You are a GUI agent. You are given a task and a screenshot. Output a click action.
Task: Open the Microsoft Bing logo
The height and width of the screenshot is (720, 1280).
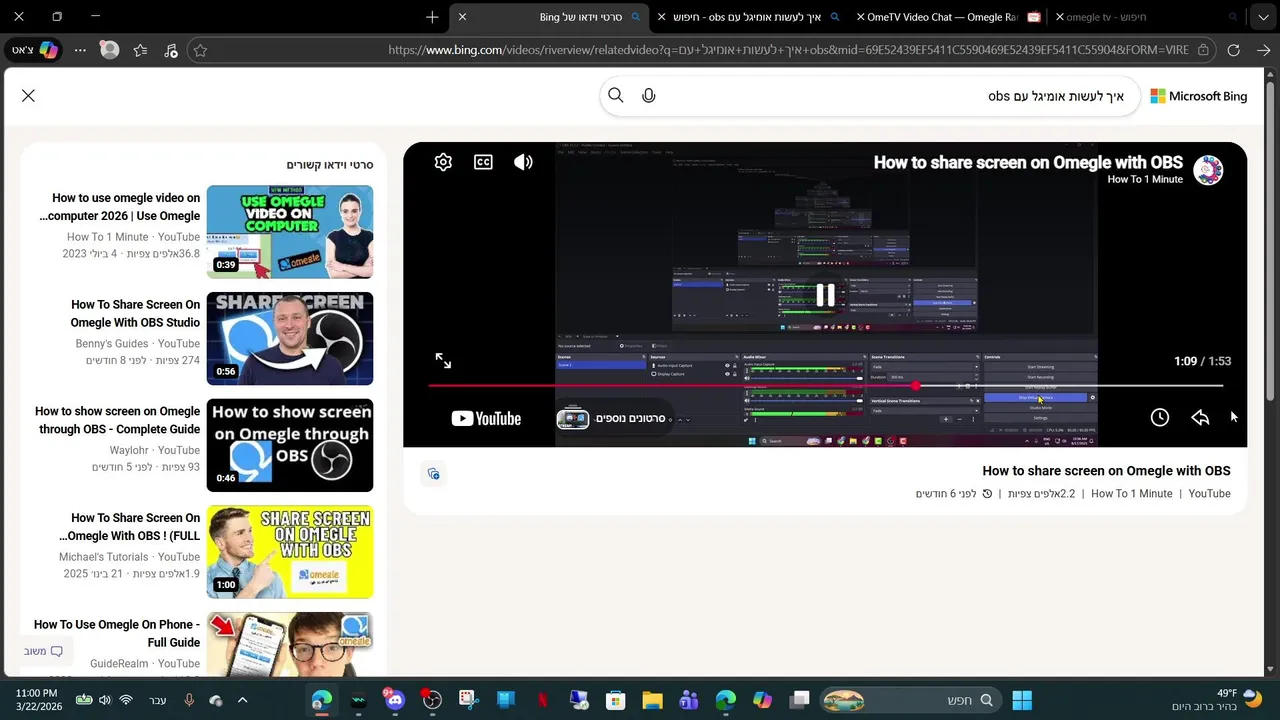coord(1199,96)
